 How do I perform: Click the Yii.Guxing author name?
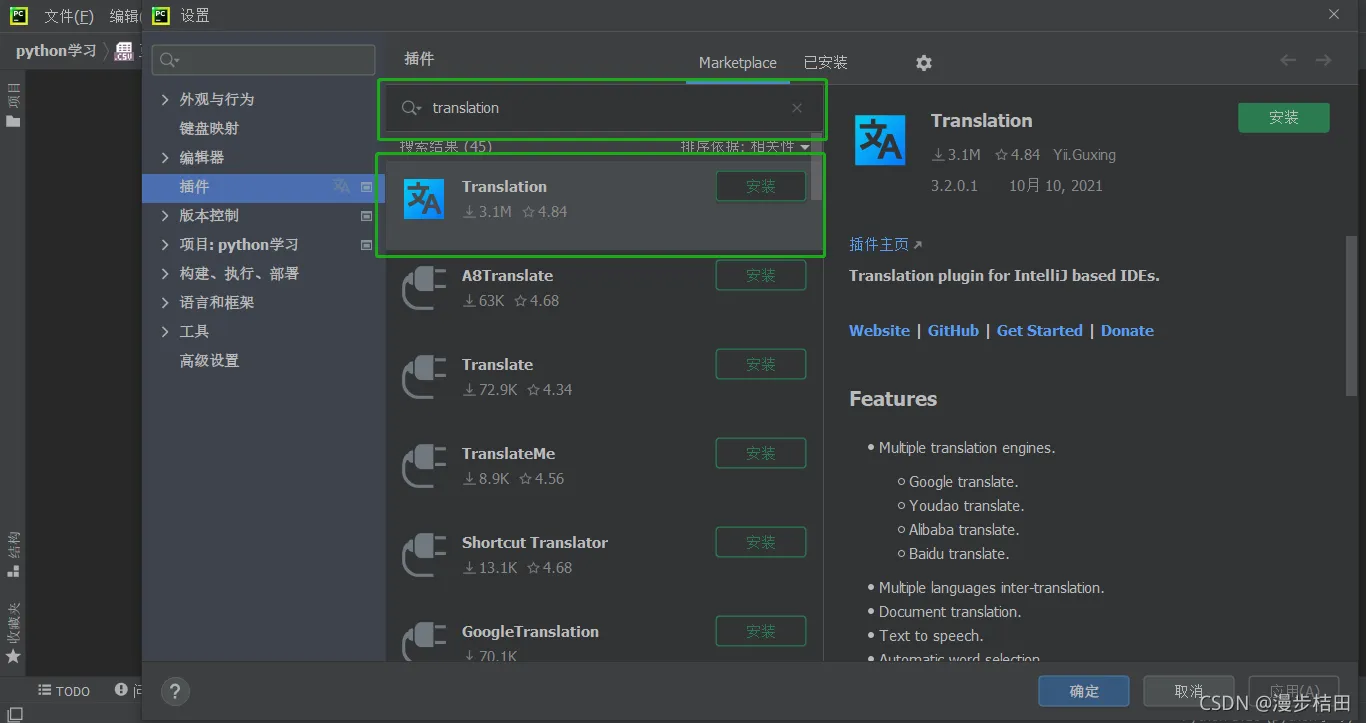[x=1084, y=155]
